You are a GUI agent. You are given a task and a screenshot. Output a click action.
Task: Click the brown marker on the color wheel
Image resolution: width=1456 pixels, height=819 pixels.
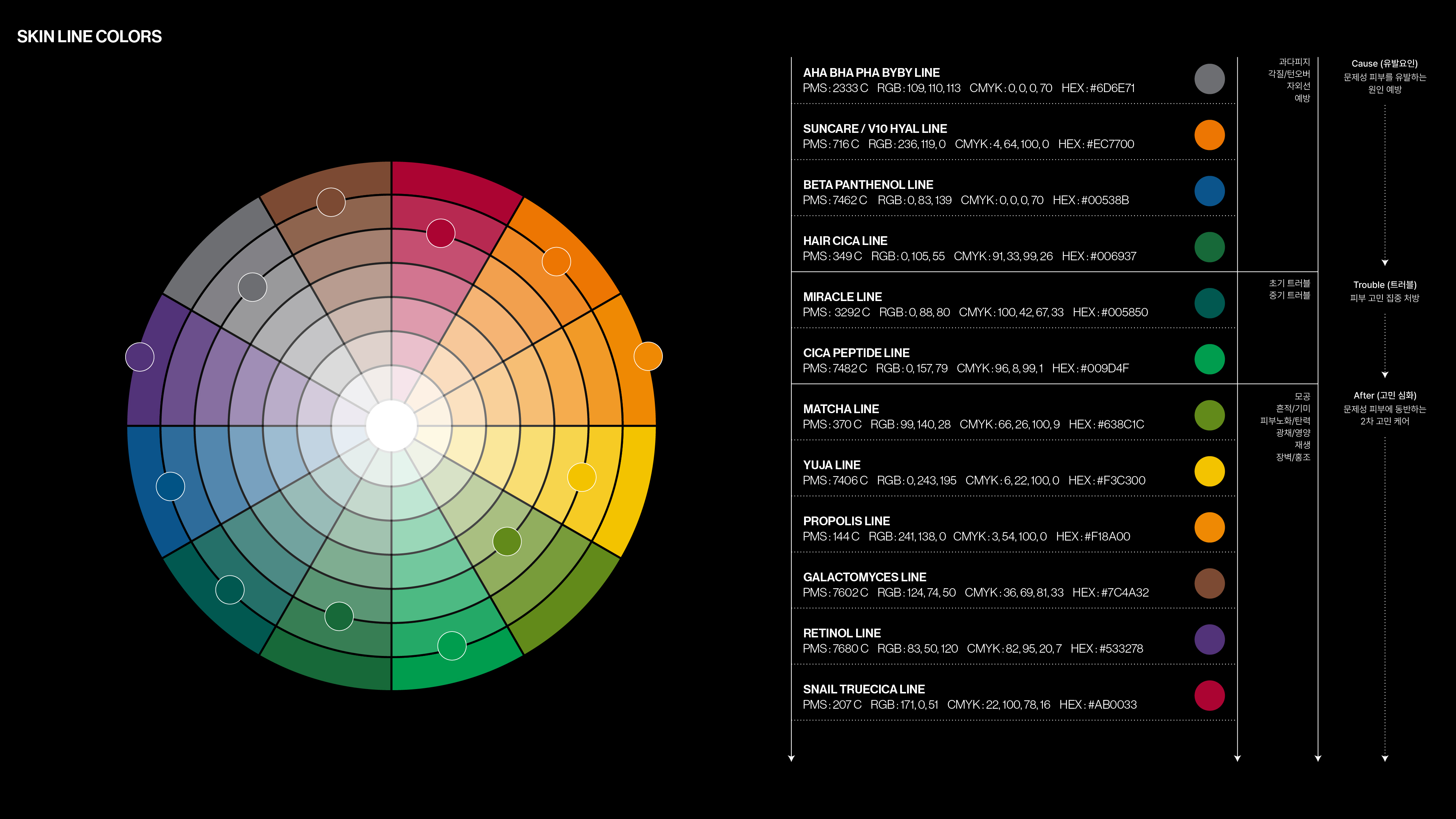click(x=331, y=202)
